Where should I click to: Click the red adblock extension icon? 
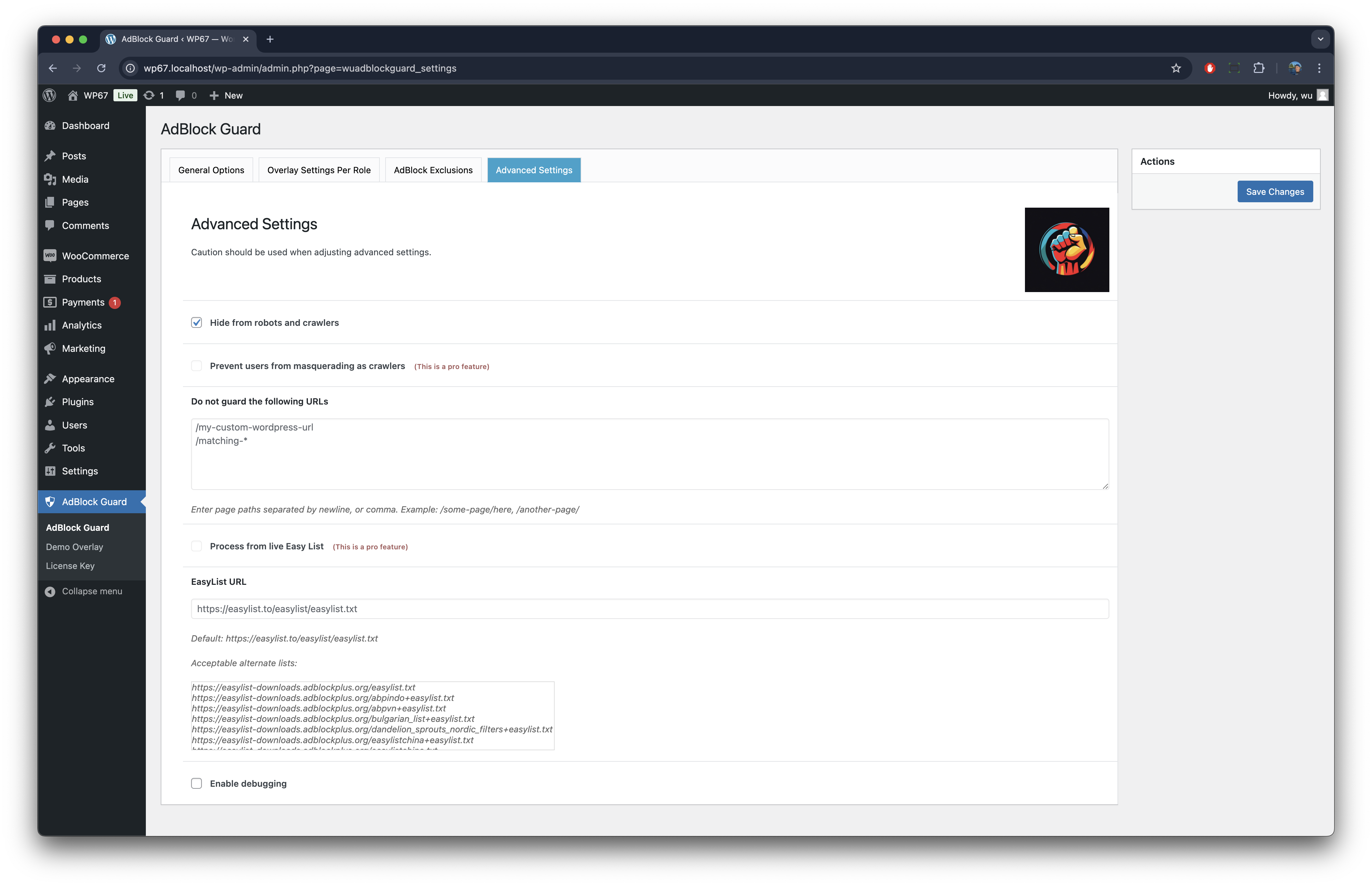[x=1209, y=68]
